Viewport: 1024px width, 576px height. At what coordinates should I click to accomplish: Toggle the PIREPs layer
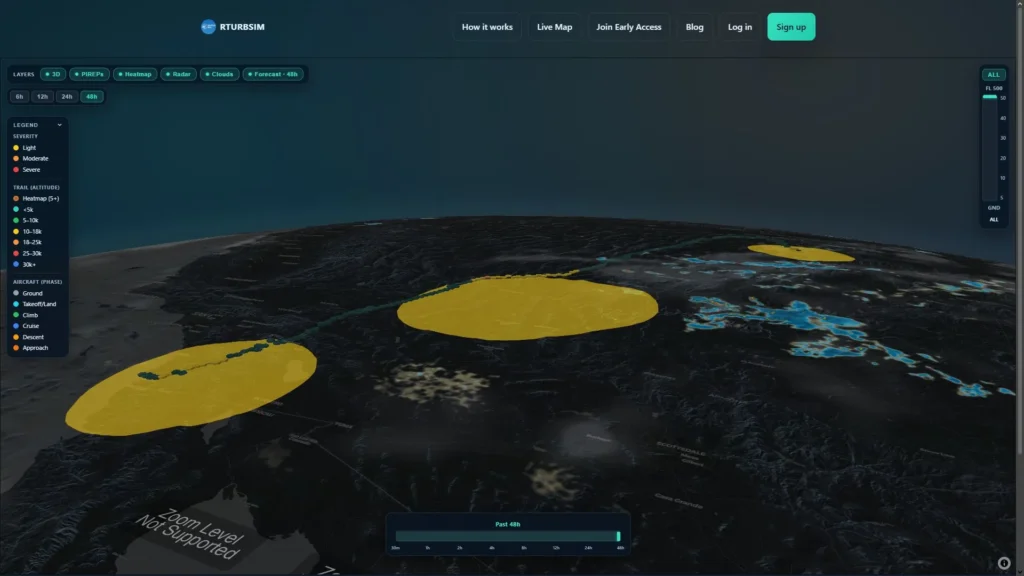pyautogui.click(x=89, y=74)
